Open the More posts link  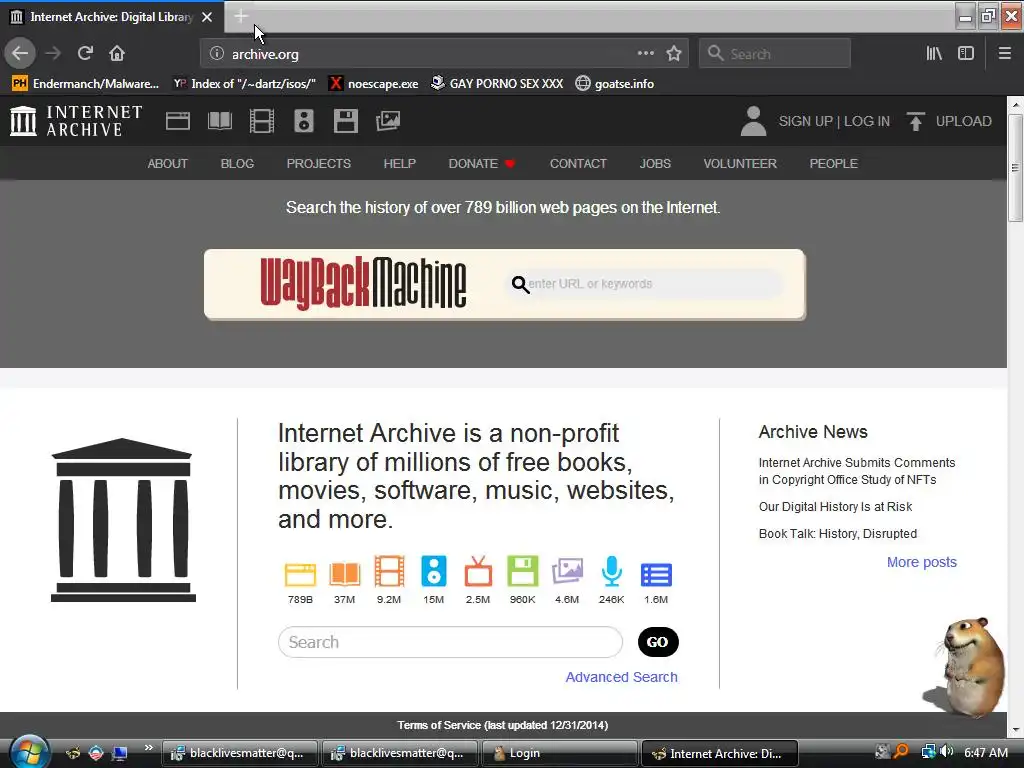coord(921,562)
